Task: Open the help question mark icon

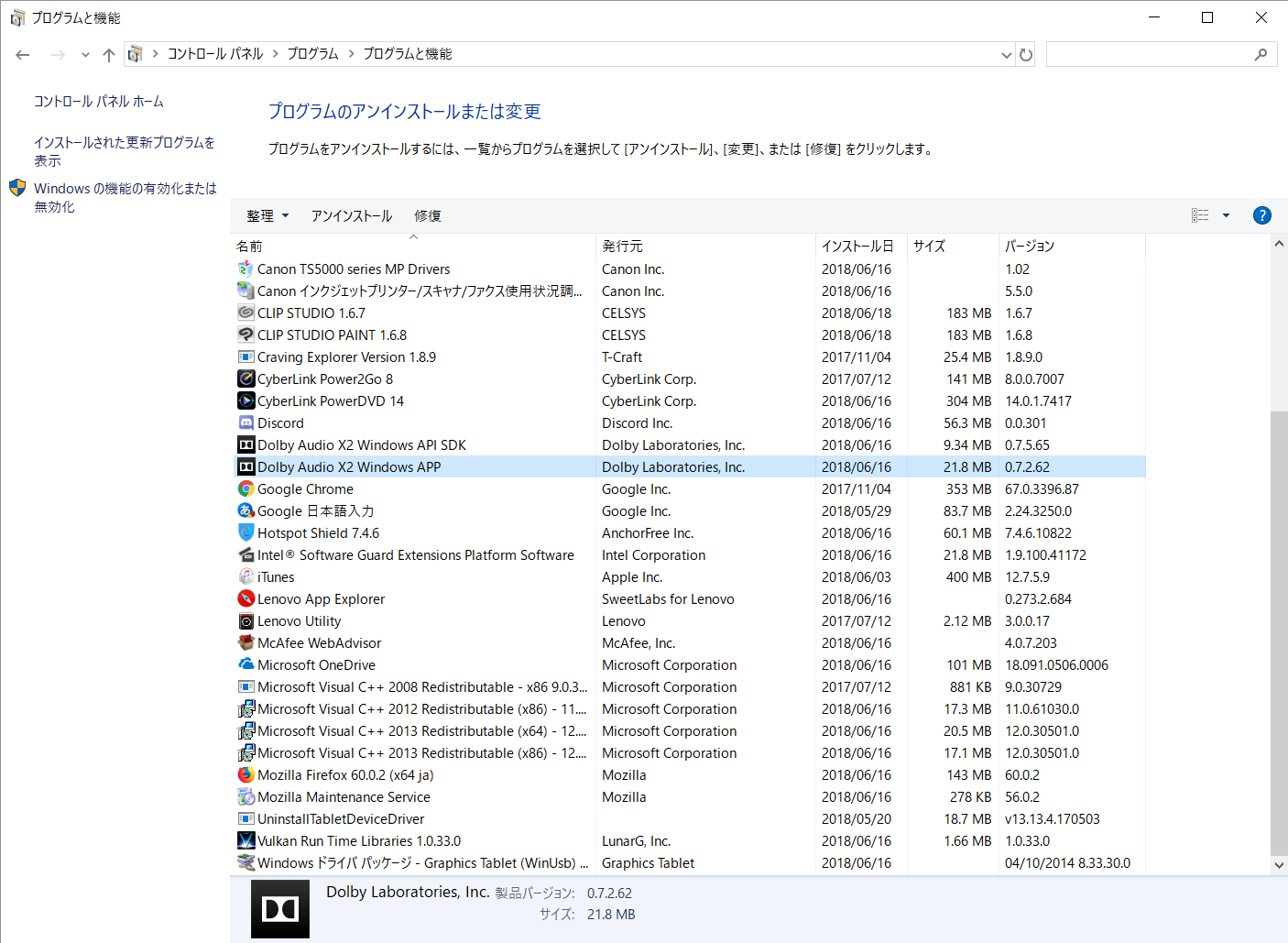Action: [x=1261, y=215]
